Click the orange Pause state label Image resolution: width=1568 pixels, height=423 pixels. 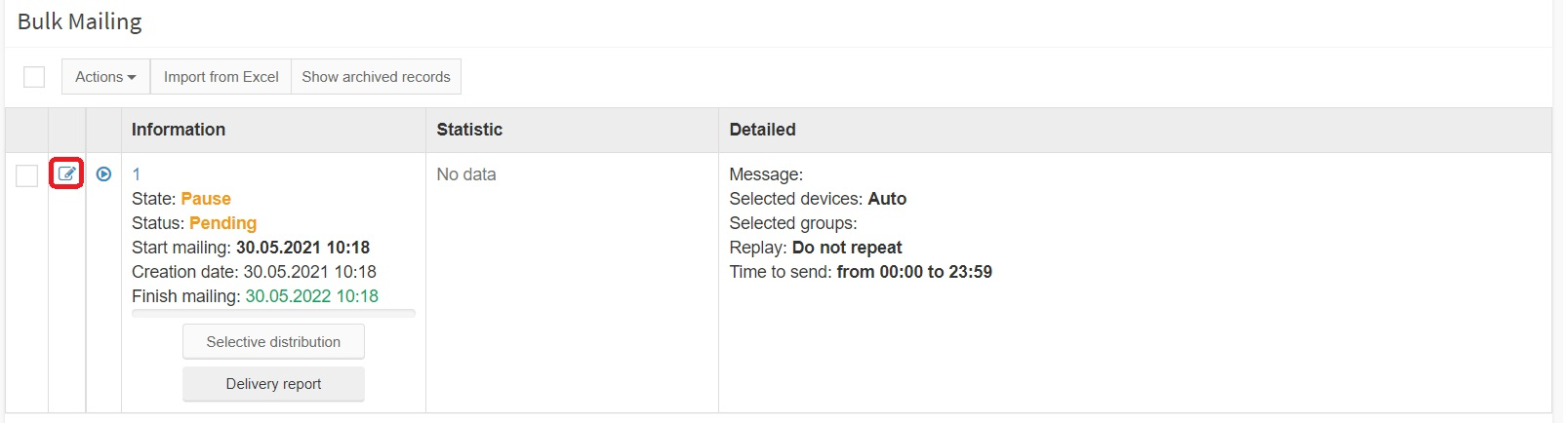pos(206,199)
